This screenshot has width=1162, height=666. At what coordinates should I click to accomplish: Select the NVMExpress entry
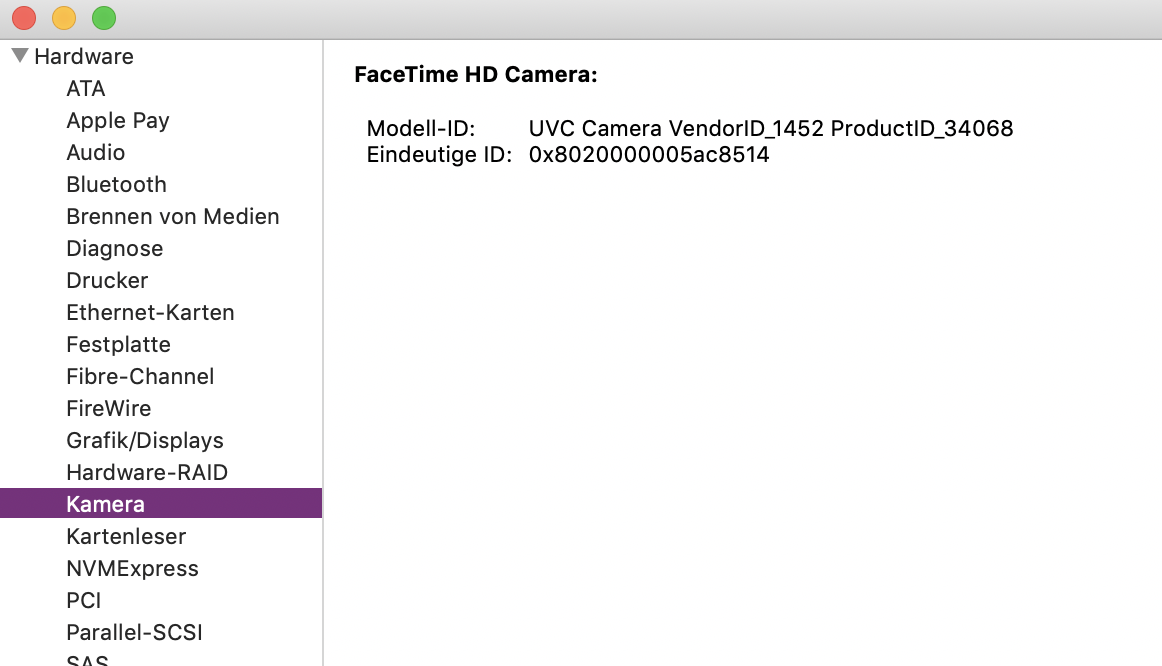132,568
